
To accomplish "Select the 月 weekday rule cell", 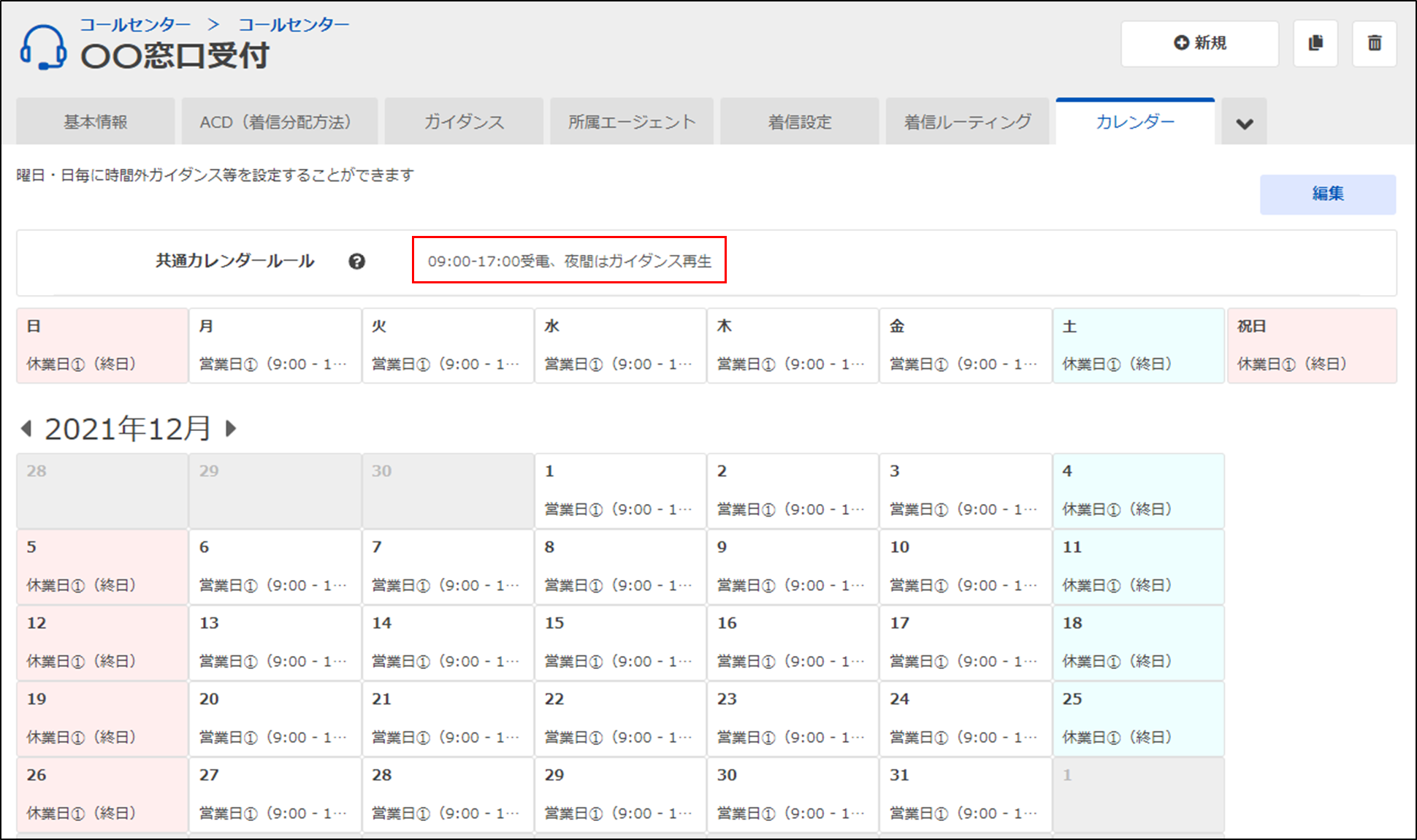I will (275, 345).
